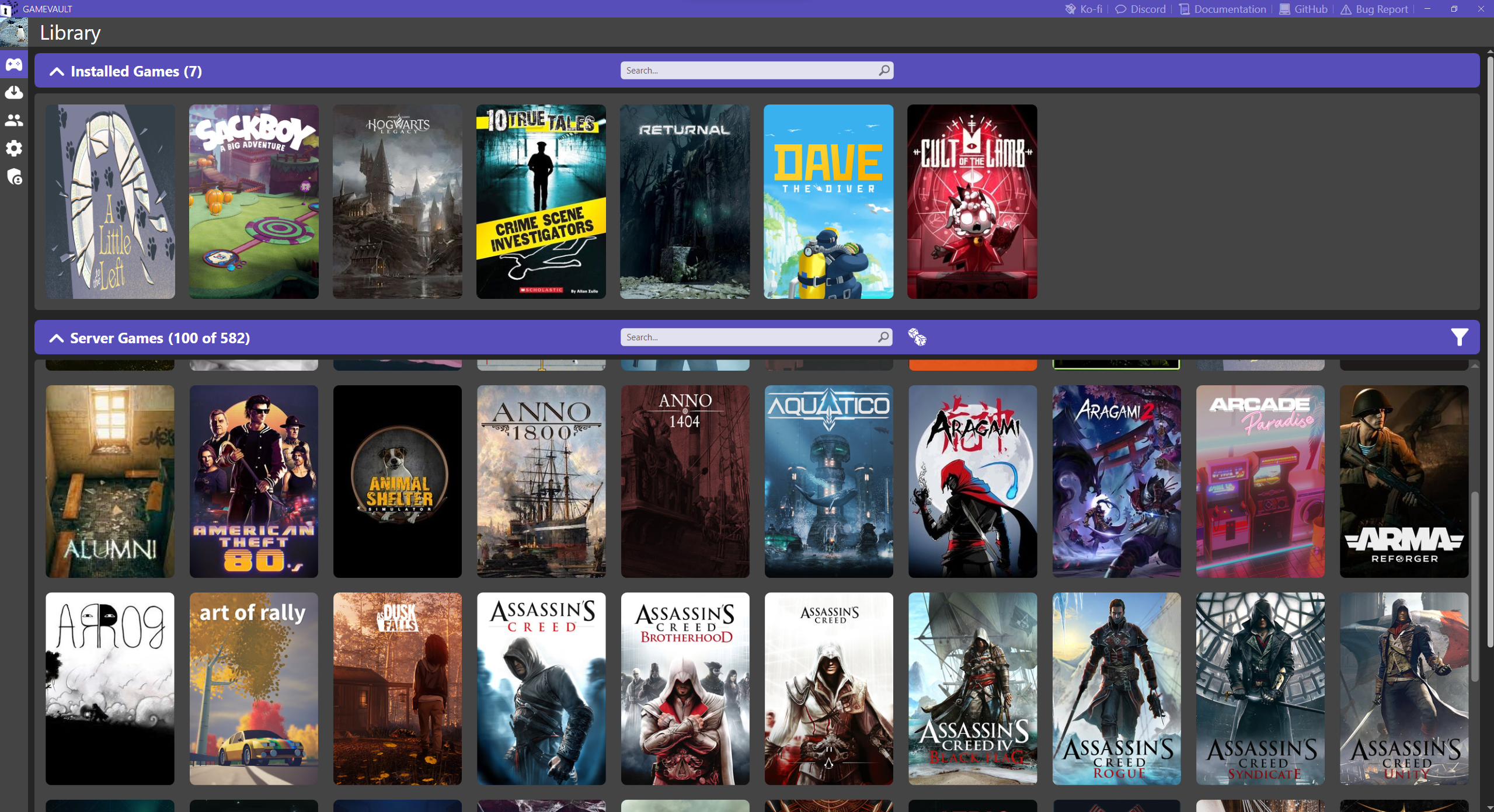Open the Server Games filter funnel
Image resolution: width=1494 pixels, height=812 pixels.
point(1459,337)
